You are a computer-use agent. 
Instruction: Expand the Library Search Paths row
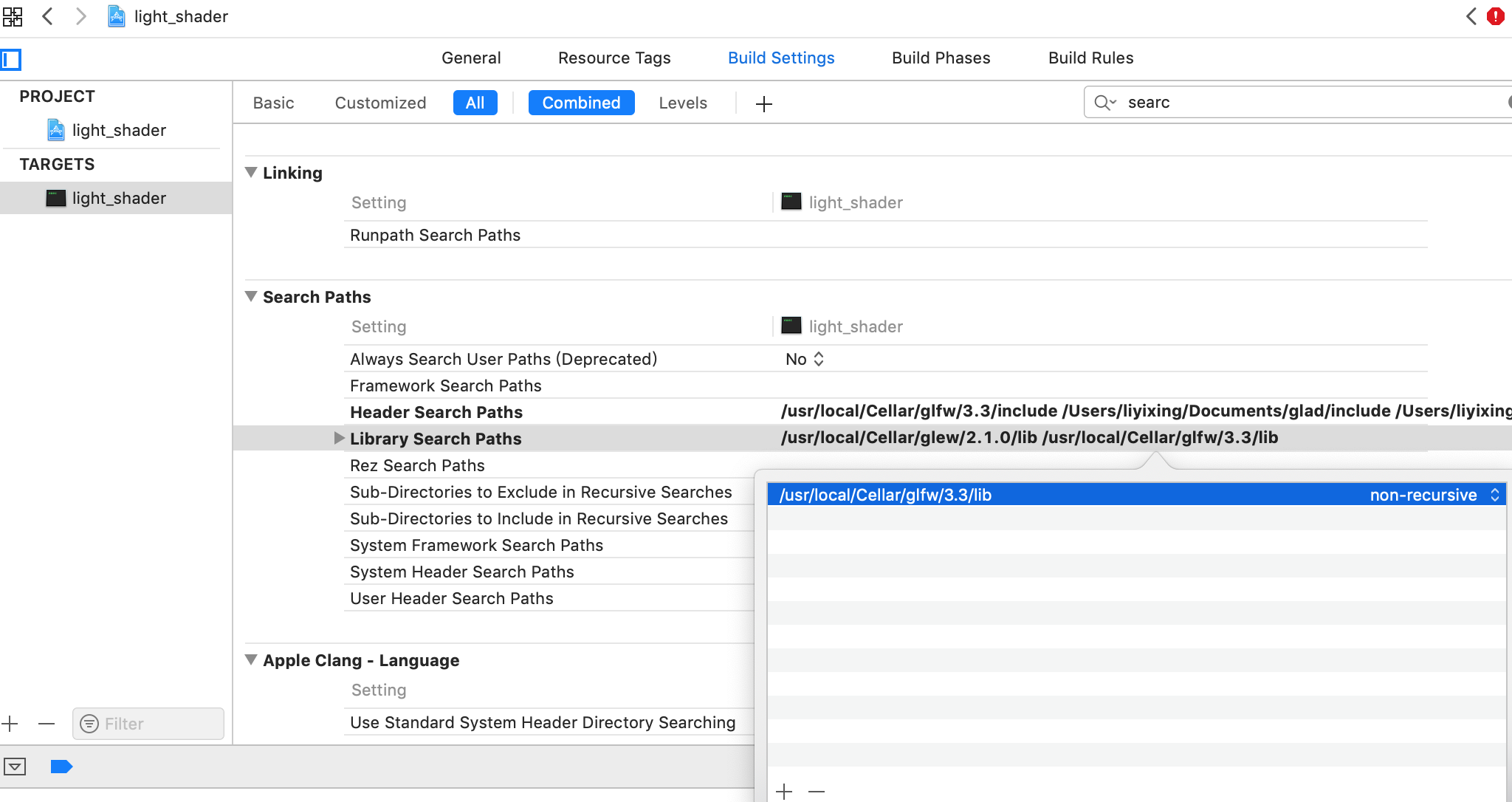pyautogui.click(x=339, y=438)
